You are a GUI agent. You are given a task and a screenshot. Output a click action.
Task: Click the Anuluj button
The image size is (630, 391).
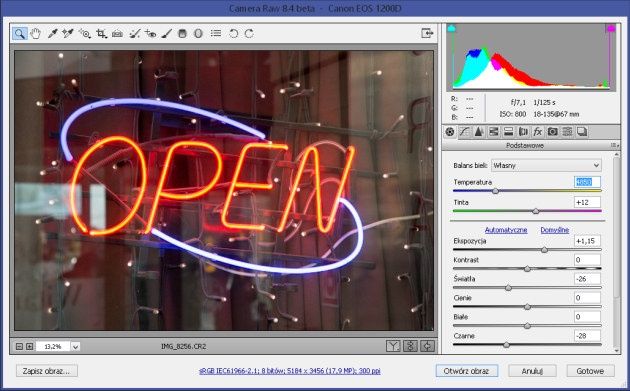click(x=532, y=371)
